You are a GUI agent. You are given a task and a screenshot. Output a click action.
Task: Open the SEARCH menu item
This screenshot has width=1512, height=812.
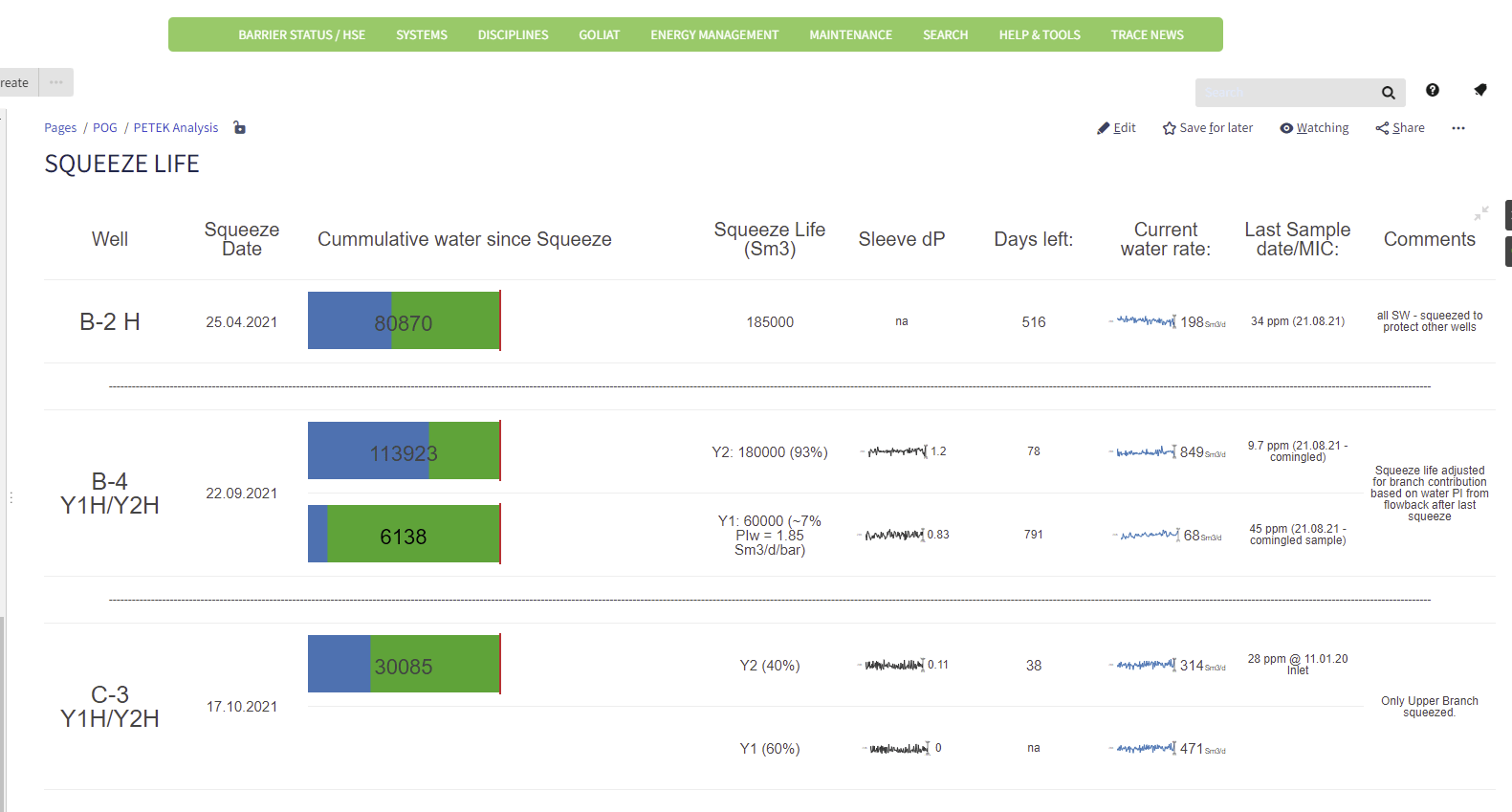click(946, 35)
